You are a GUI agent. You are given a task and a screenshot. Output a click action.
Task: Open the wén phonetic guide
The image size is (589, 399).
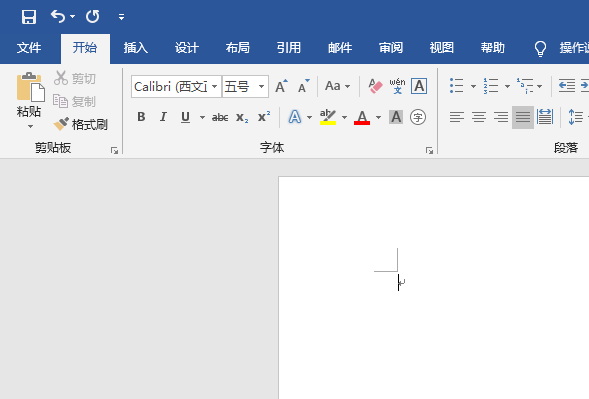(397, 86)
